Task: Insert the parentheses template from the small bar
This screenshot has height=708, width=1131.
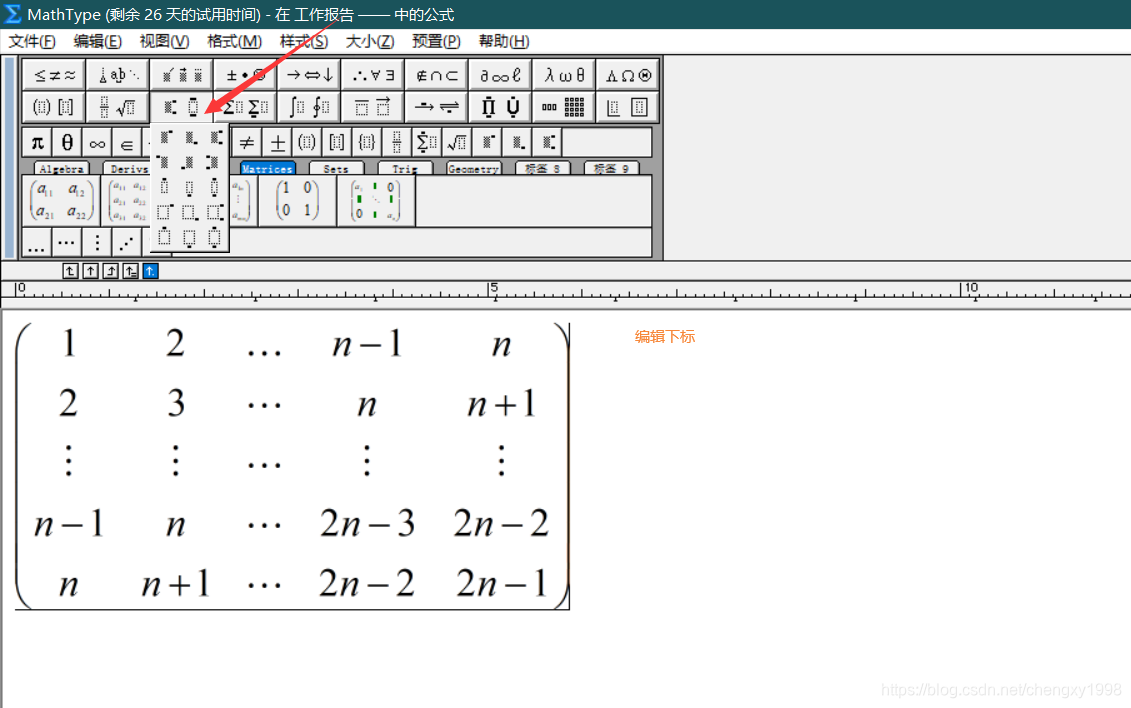Action: pos(307,143)
